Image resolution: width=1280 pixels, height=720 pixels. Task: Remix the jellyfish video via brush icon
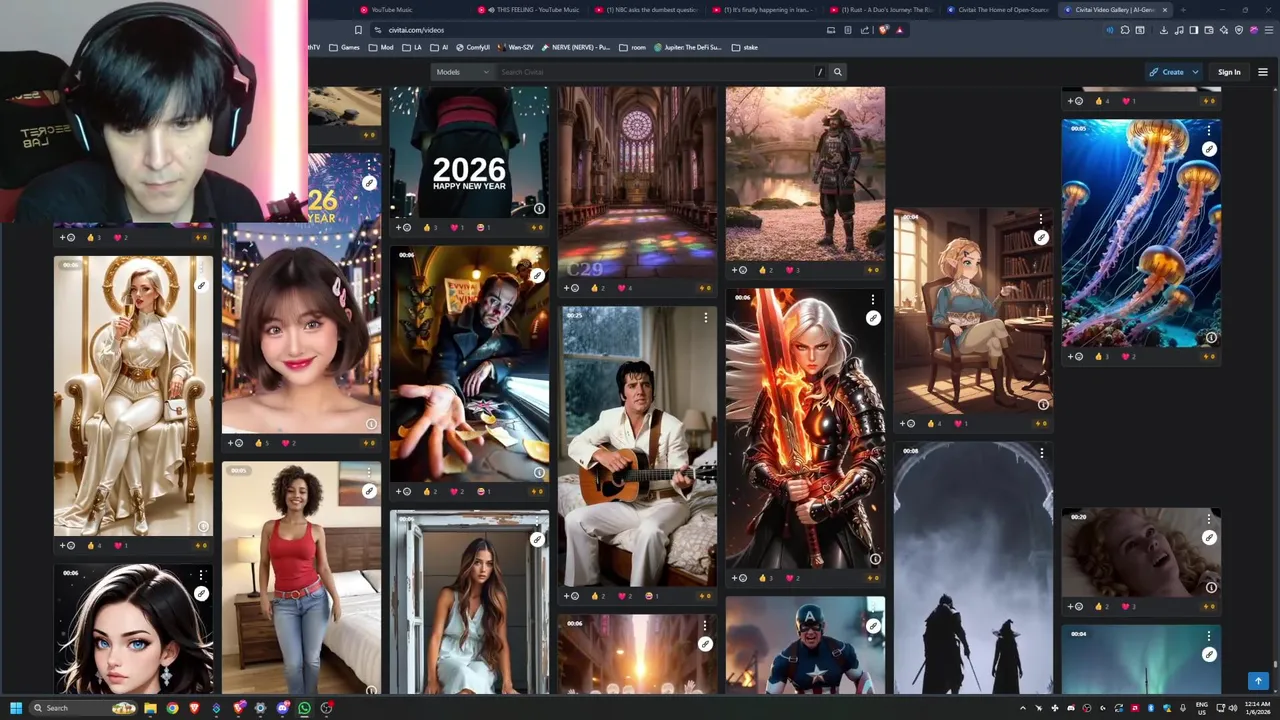click(x=1209, y=149)
